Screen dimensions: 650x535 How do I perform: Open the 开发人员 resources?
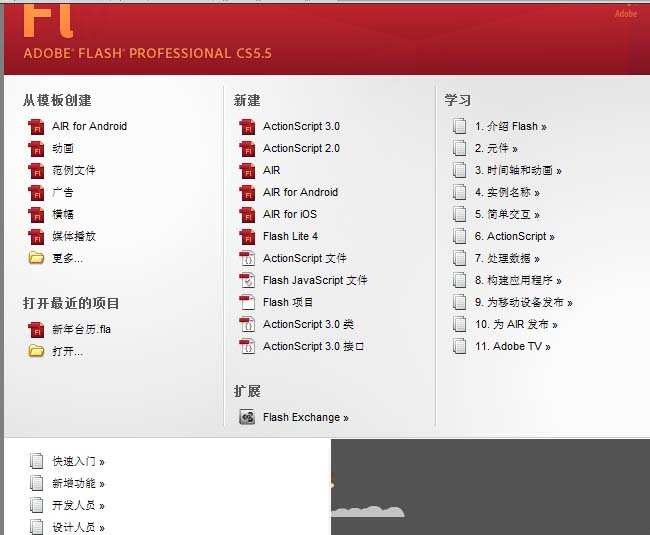78,505
